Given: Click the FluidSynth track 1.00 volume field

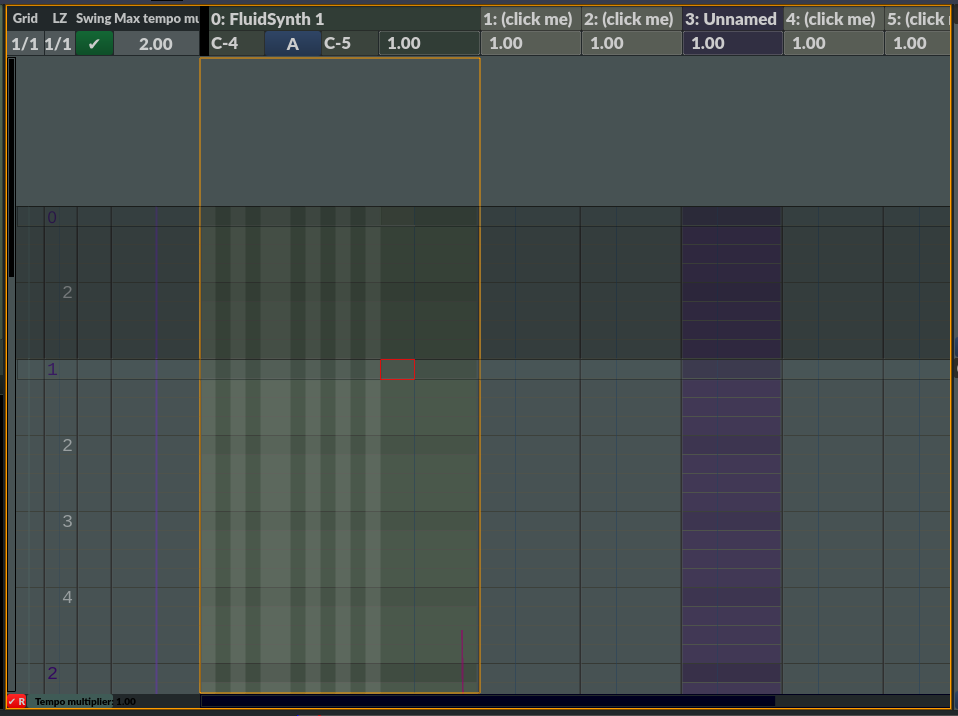Looking at the screenshot, I should [428, 44].
